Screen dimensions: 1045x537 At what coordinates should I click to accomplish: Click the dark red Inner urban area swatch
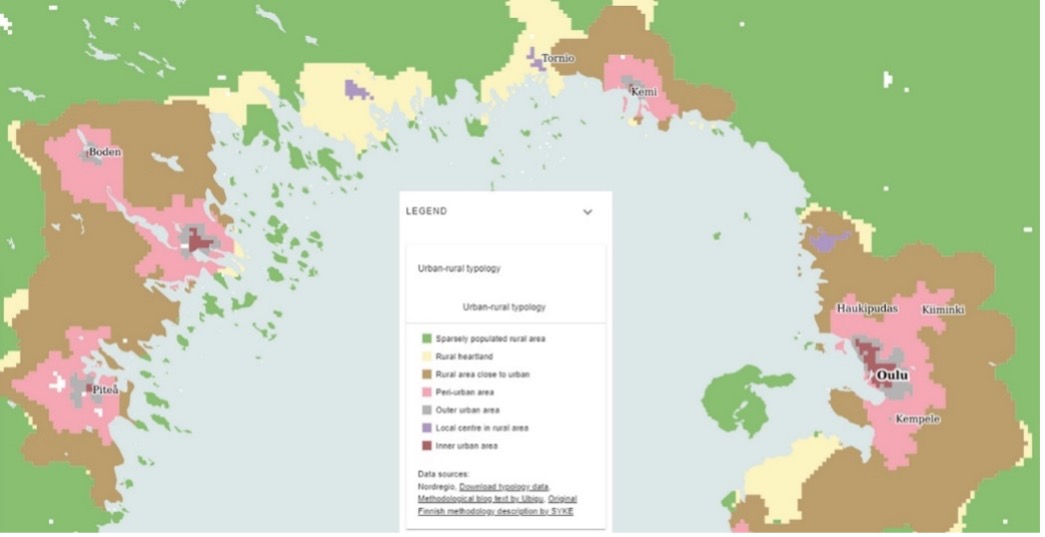(427, 446)
